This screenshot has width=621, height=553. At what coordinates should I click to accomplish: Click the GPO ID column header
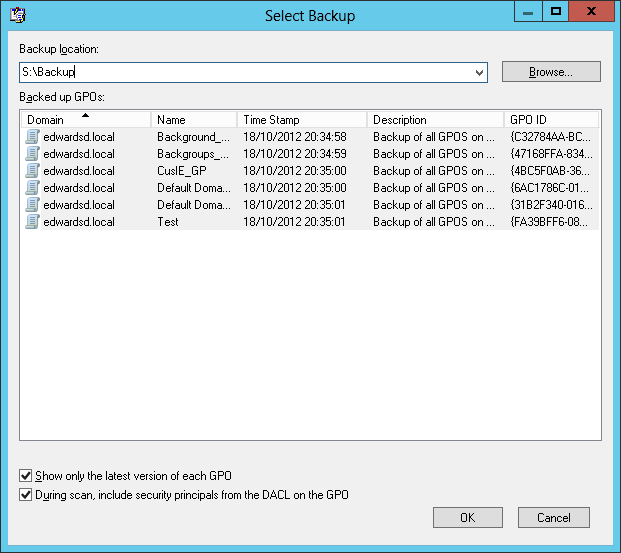[550, 120]
